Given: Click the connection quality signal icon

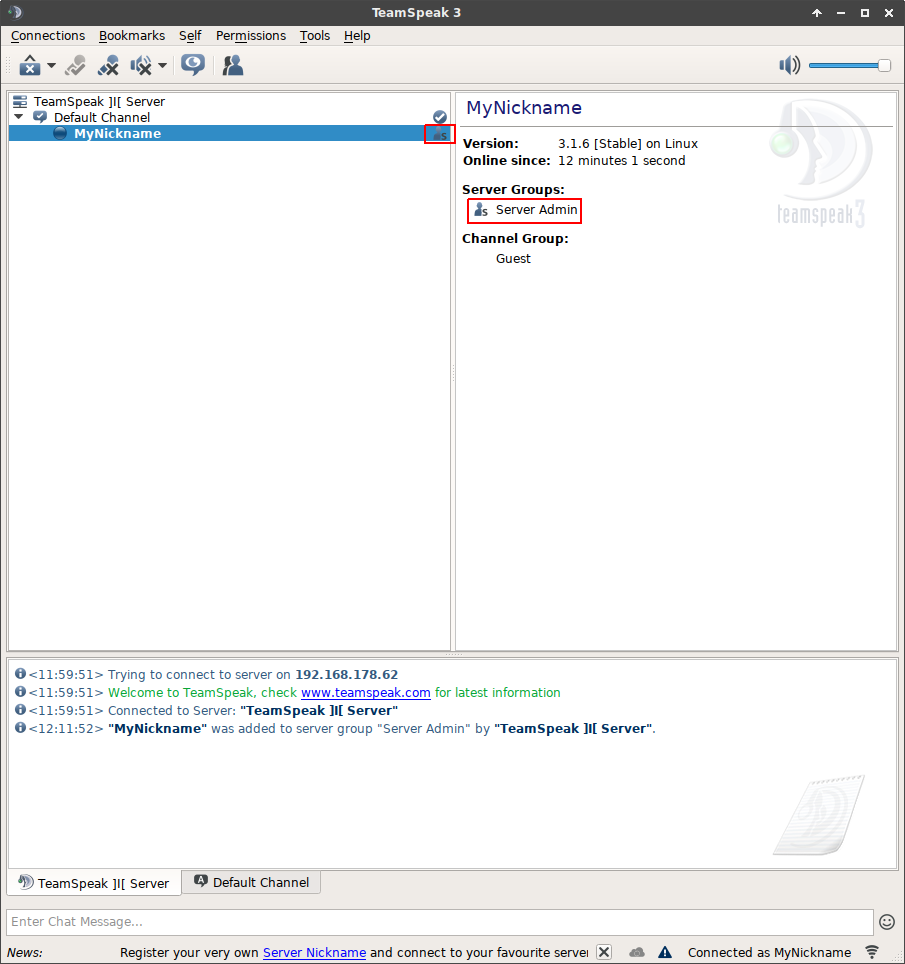Looking at the screenshot, I should pos(872,952).
